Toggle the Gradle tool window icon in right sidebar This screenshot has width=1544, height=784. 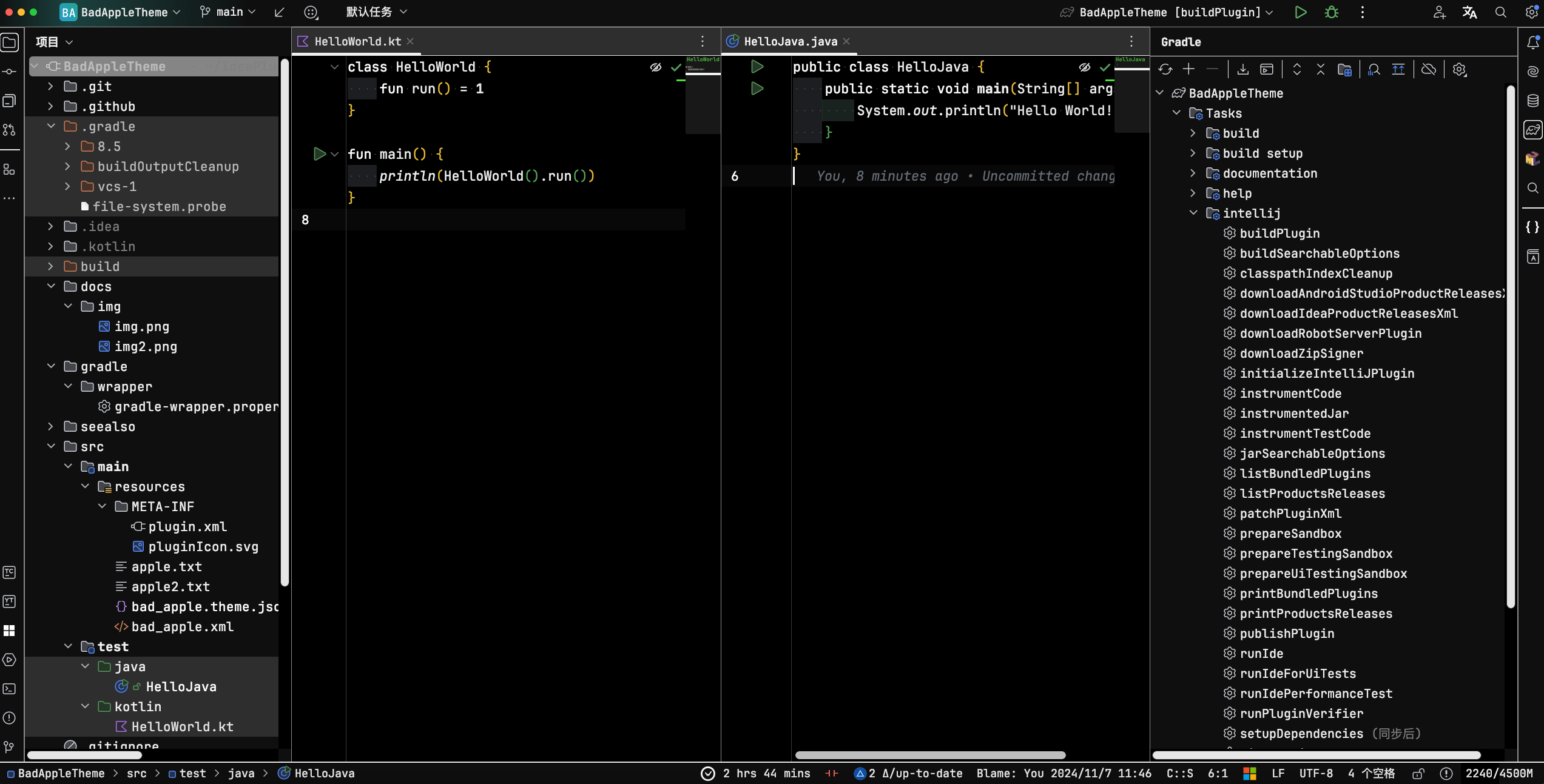coord(1533,130)
